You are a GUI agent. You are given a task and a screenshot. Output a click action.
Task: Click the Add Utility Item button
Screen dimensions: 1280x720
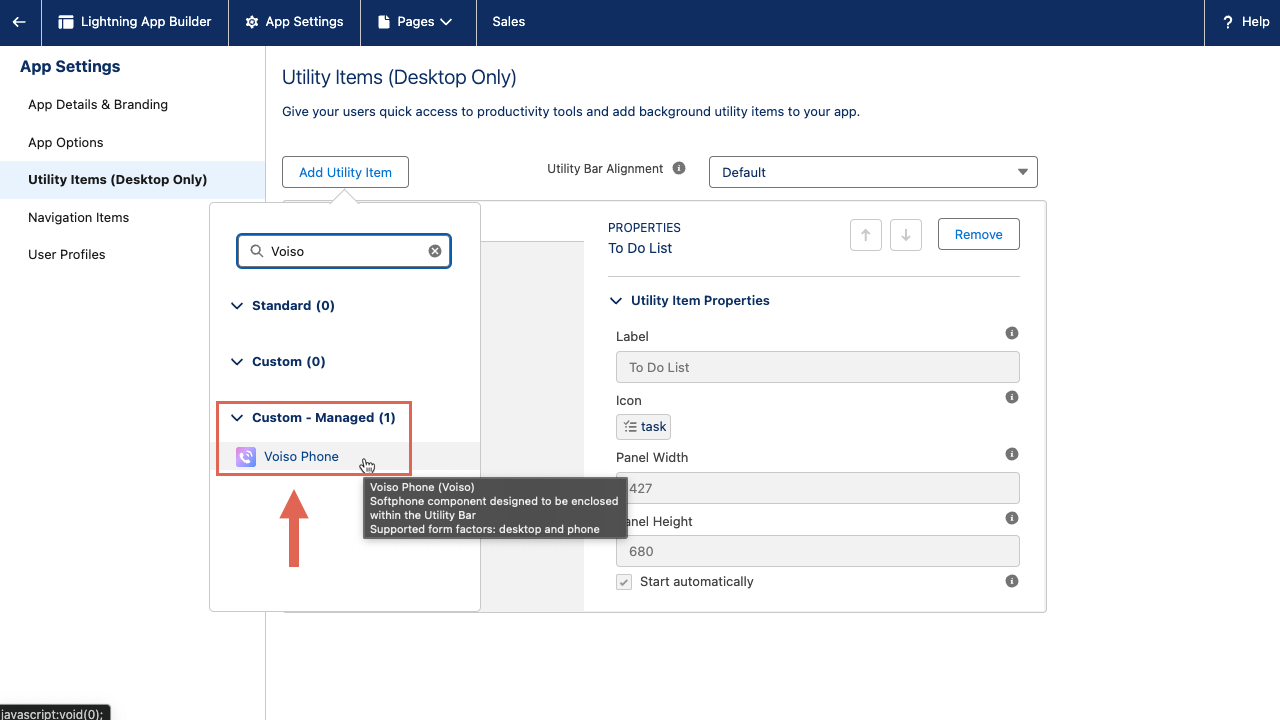tap(345, 172)
